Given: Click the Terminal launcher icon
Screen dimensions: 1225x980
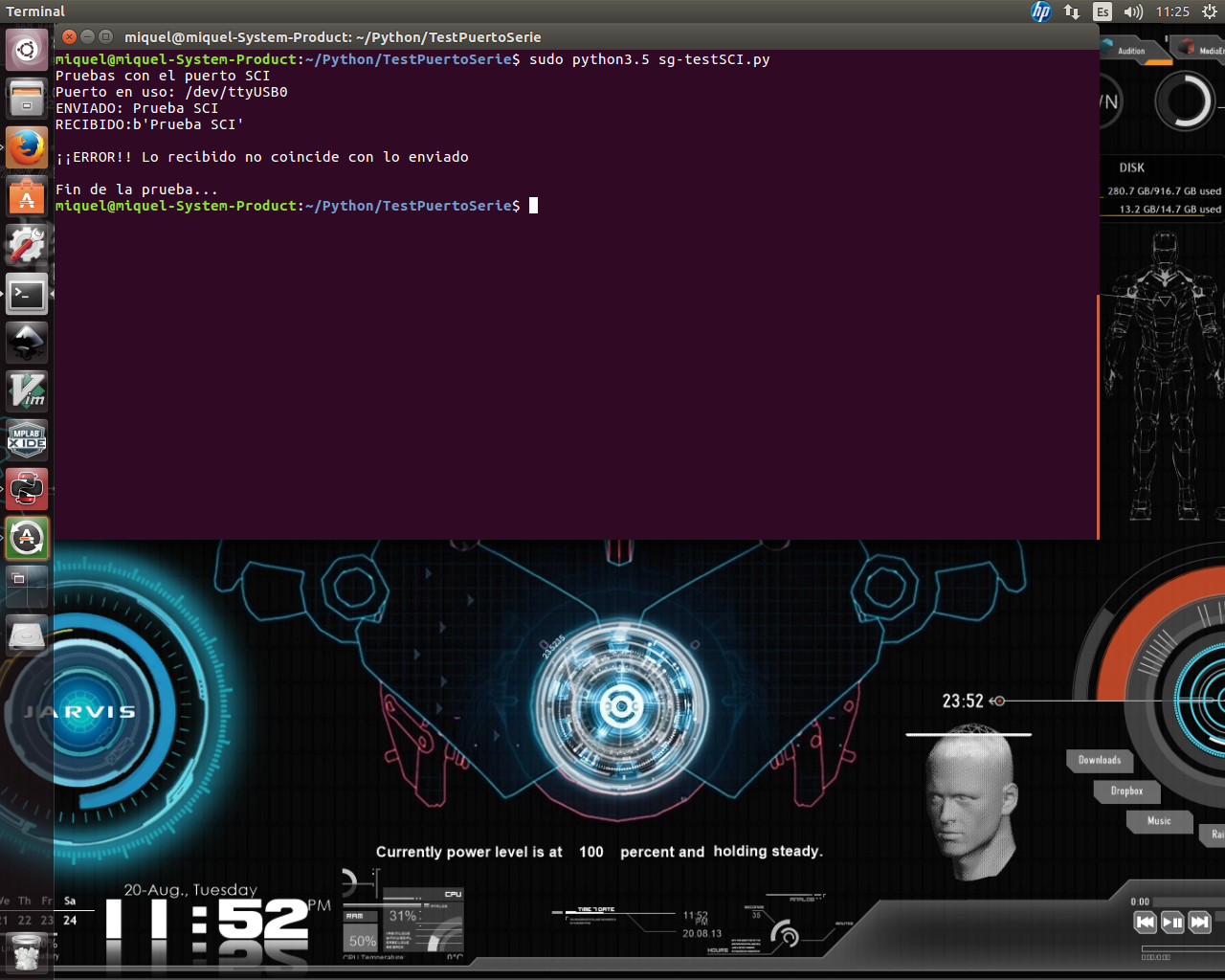Looking at the screenshot, I should [27, 294].
